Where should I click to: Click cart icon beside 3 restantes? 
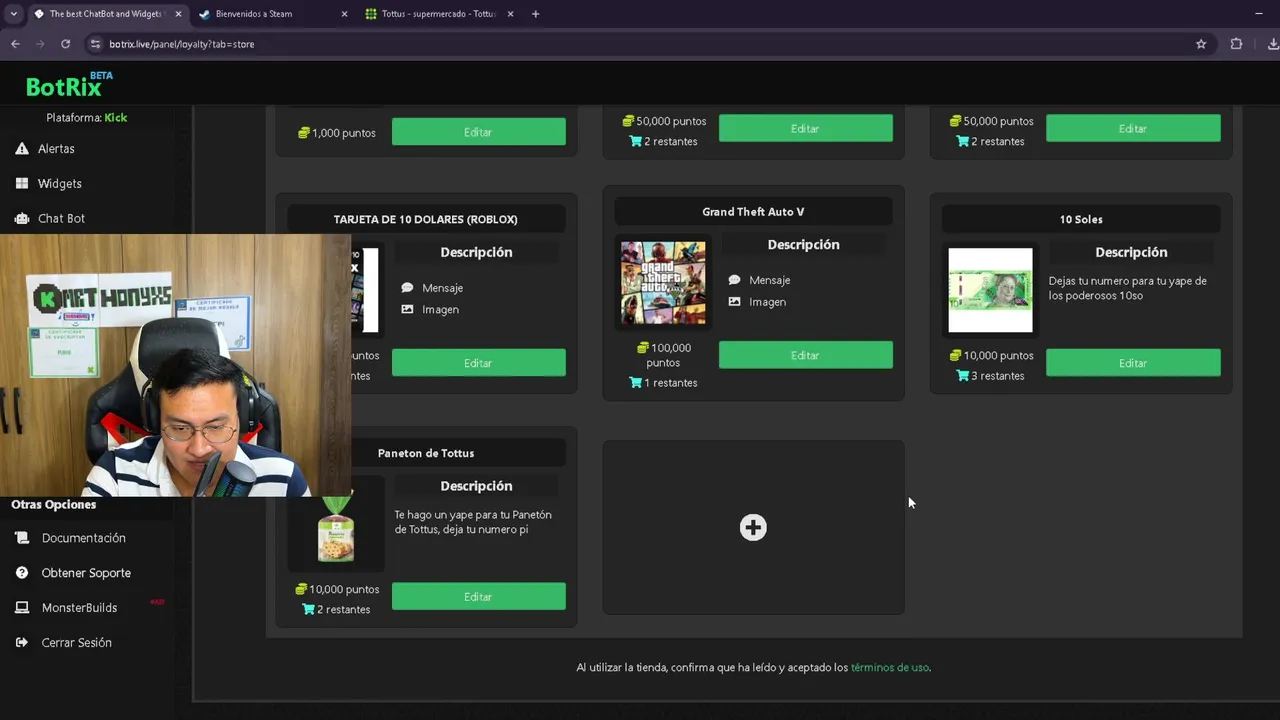coord(962,376)
